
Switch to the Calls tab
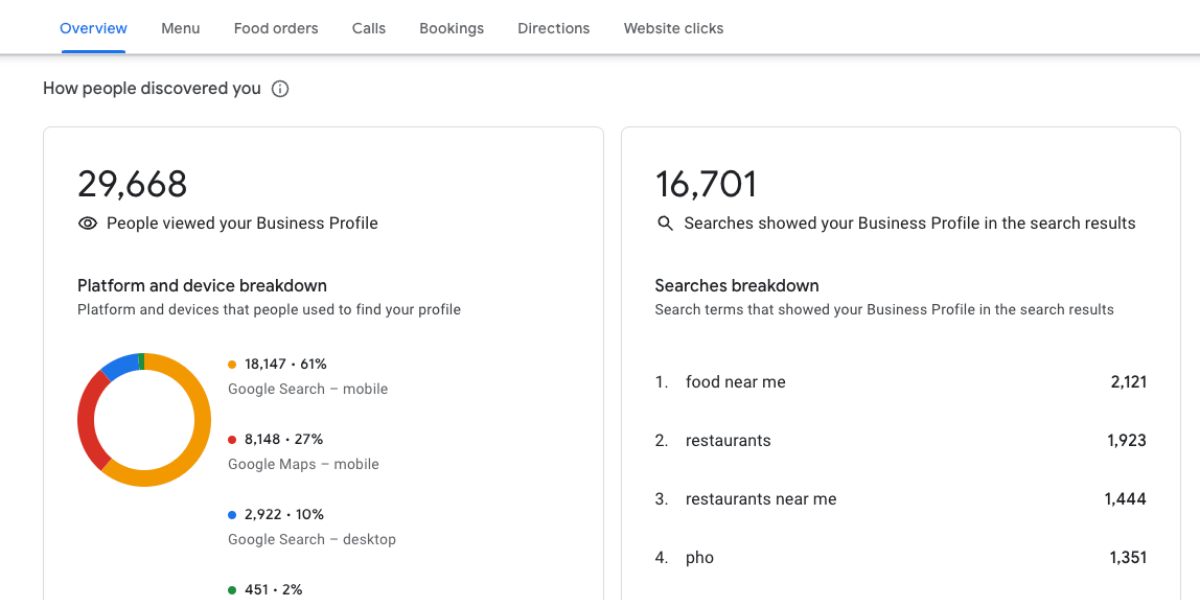[368, 28]
